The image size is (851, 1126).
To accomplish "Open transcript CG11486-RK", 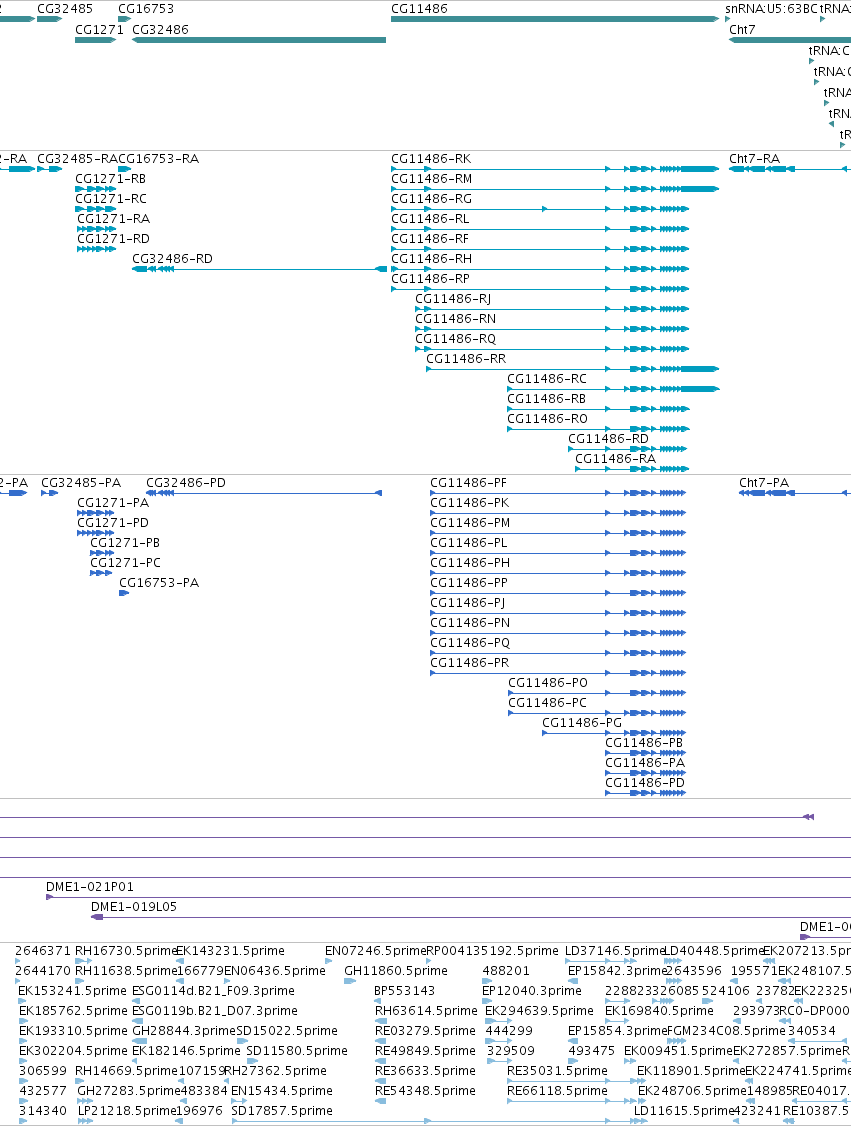I will pos(431,159).
